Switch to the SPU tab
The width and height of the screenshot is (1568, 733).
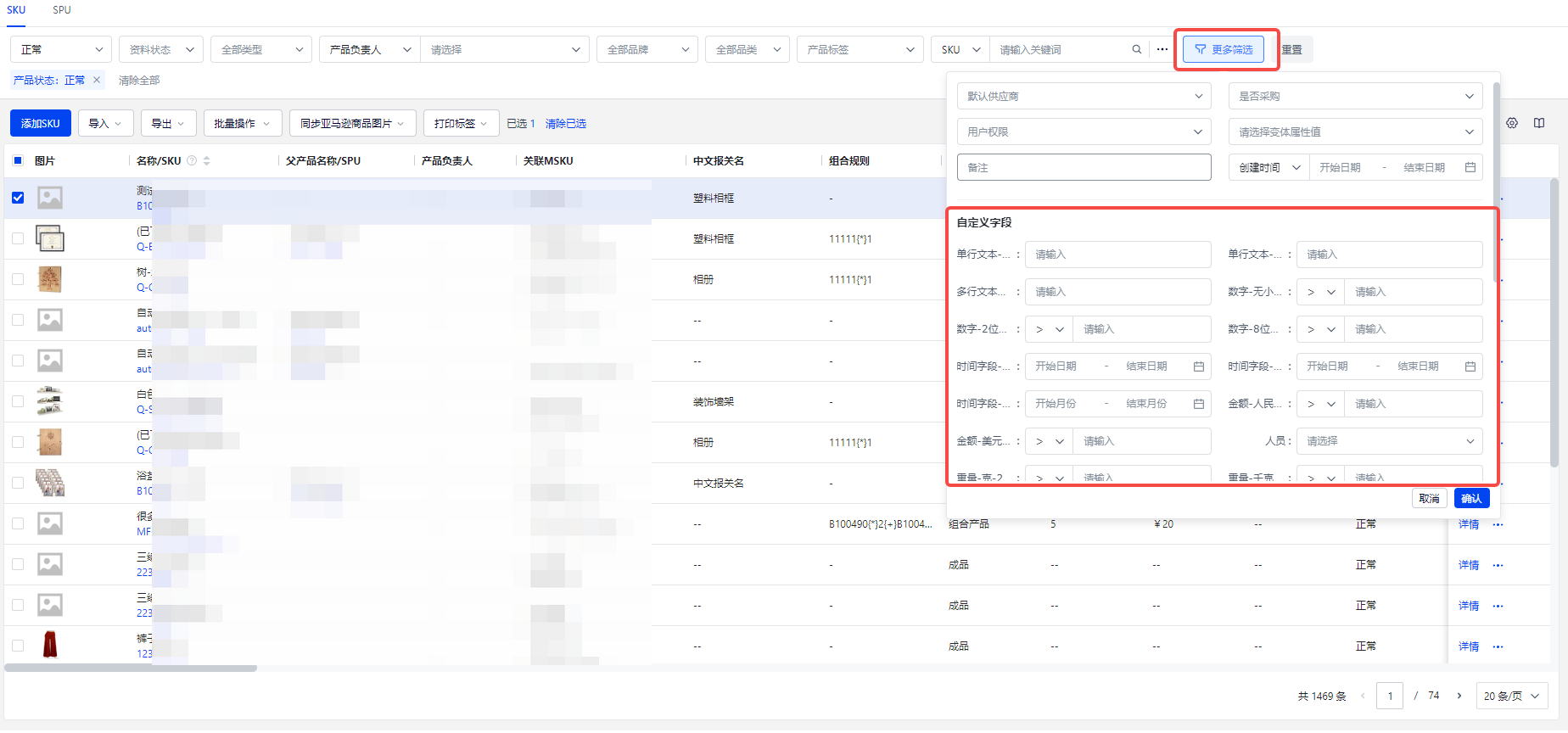tap(62, 10)
